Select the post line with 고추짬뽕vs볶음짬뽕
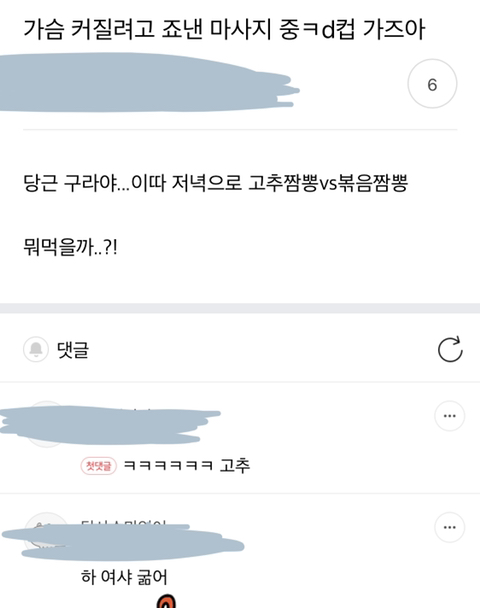The width and height of the screenshot is (480, 608). (216, 183)
